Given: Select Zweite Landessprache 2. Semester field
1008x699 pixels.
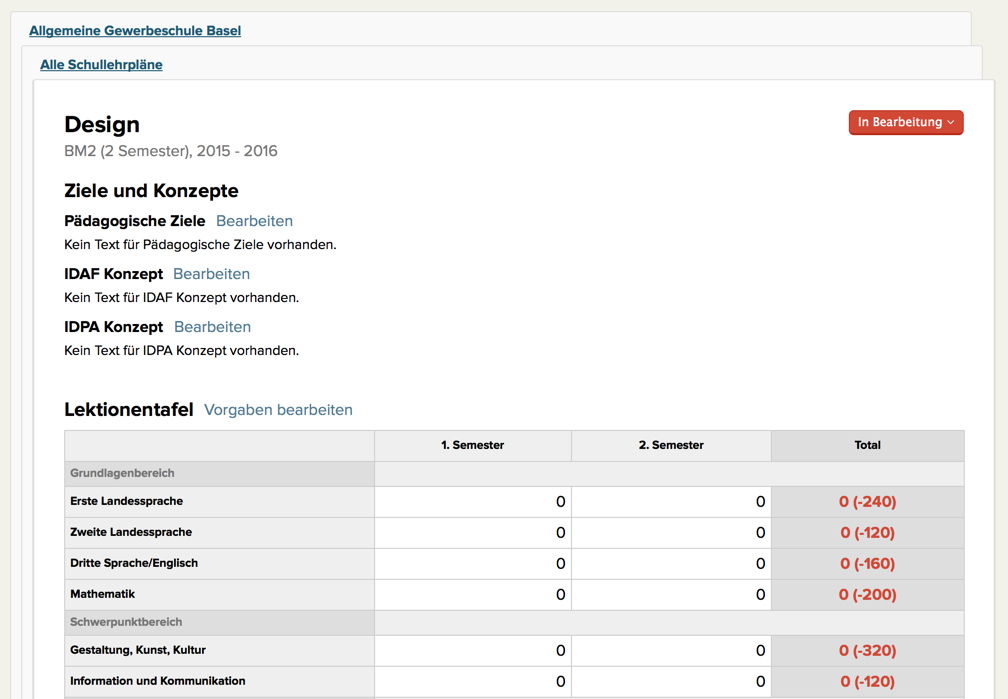Looking at the screenshot, I should click(x=671, y=532).
